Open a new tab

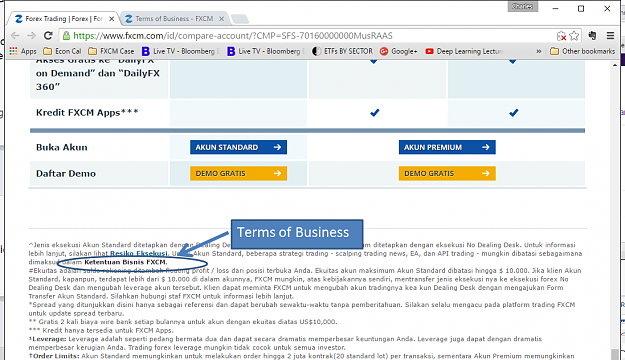click(x=240, y=19)
